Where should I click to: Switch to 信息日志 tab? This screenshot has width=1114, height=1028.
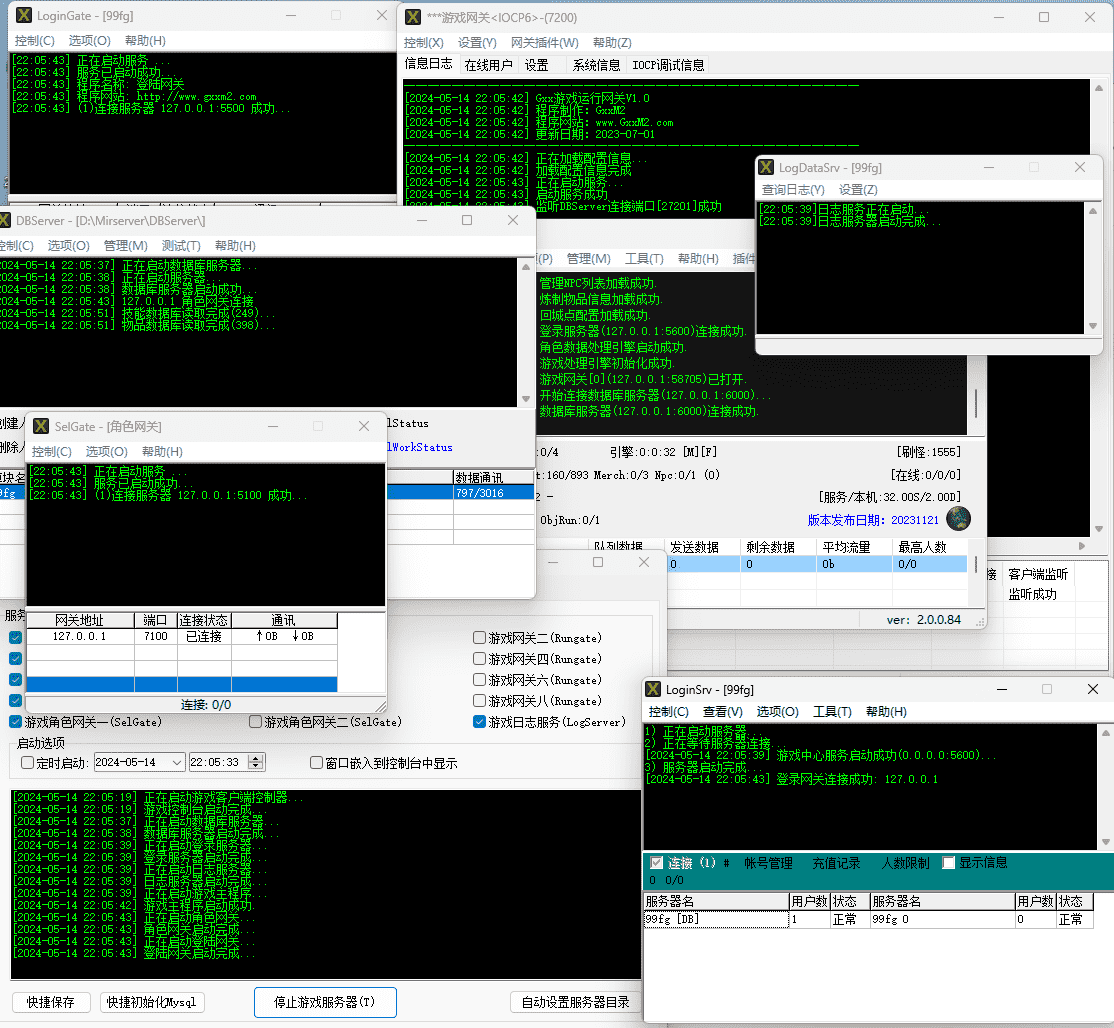[x=428, y=64]
